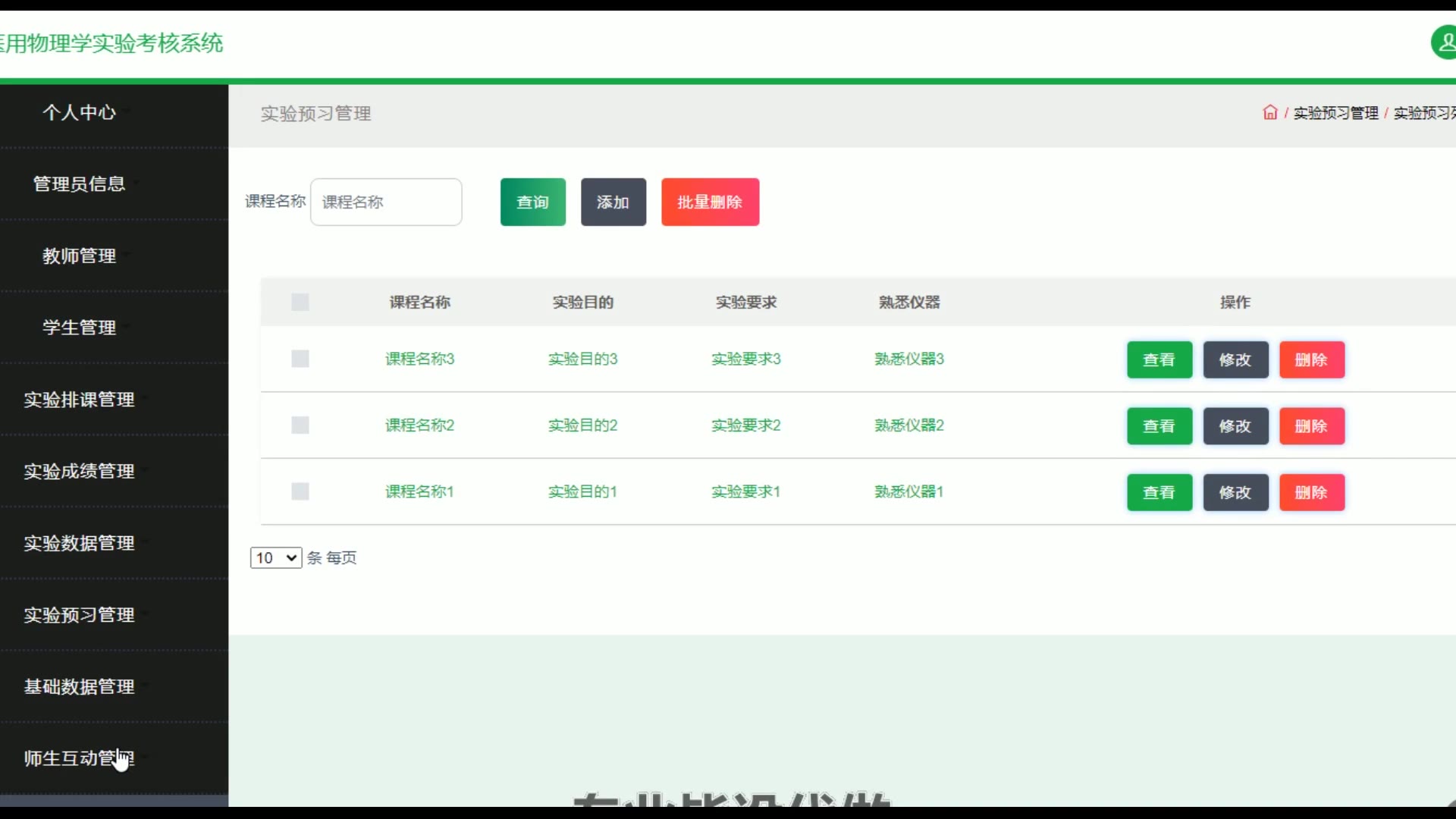Screen dimensions: 1456x819
Task: Click 实验预习管理 breadcrumb link
Action: (1335, 113)
